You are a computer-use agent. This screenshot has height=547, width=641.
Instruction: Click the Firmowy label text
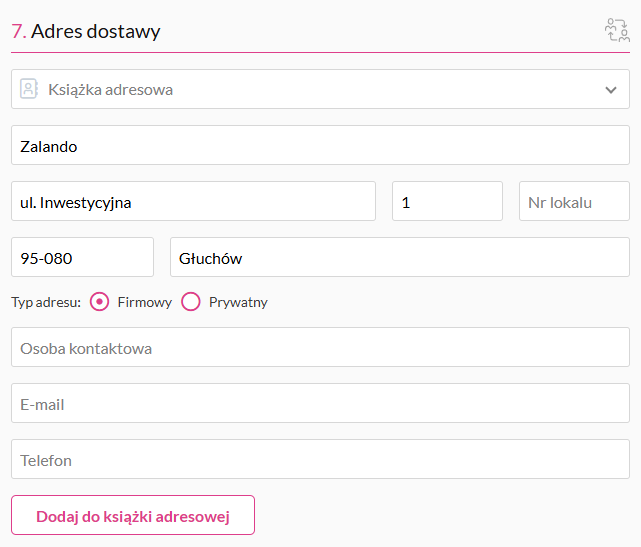pos(145,303)
